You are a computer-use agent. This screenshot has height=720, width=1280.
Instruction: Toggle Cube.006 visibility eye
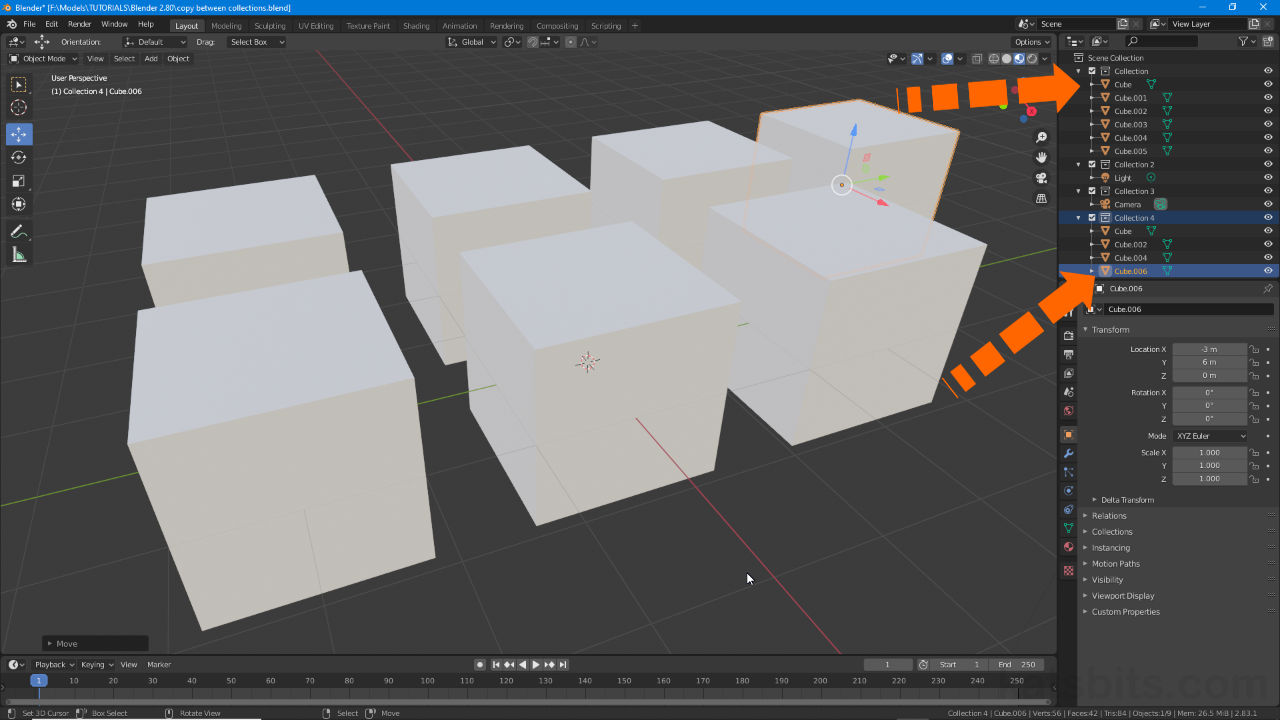tap(1268, 271)
